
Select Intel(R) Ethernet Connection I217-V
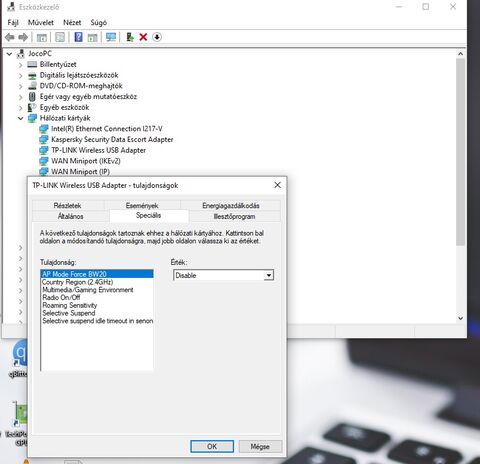click(107, 129)
